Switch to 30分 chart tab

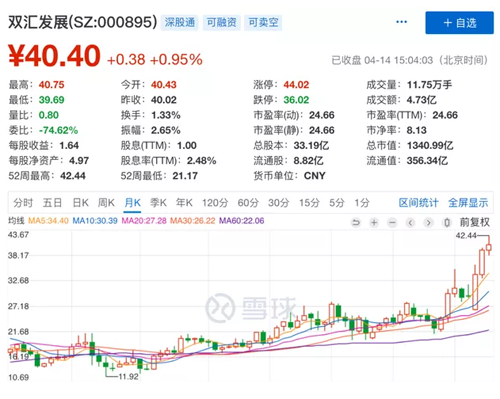pos(279,203)
